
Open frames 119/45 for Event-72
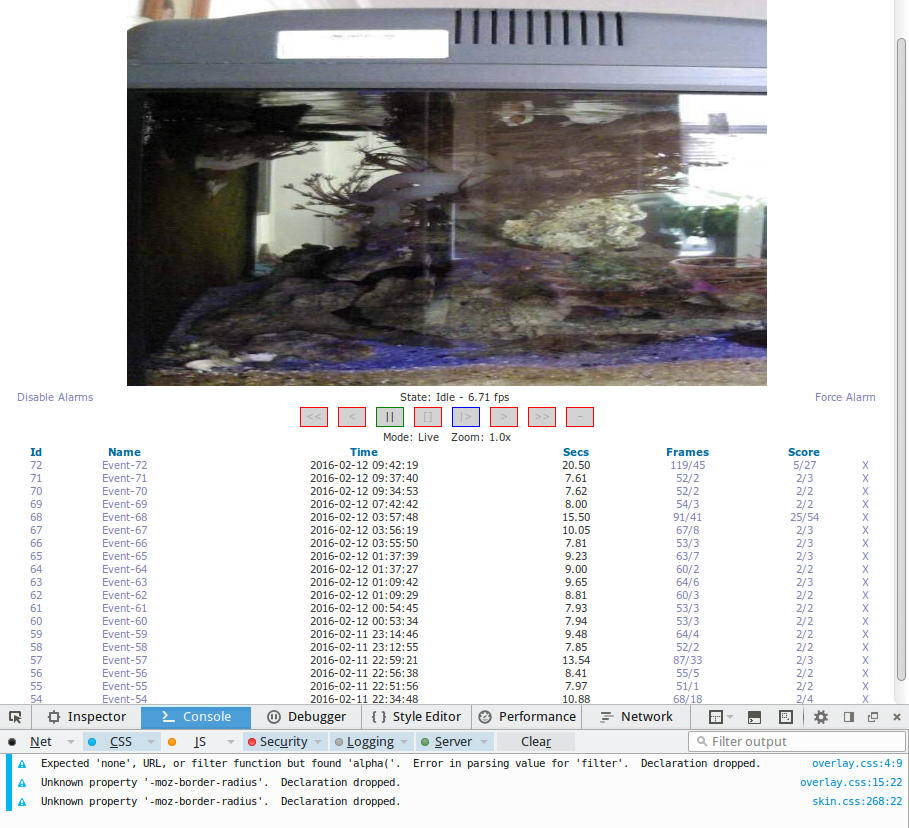coord(688,465)
